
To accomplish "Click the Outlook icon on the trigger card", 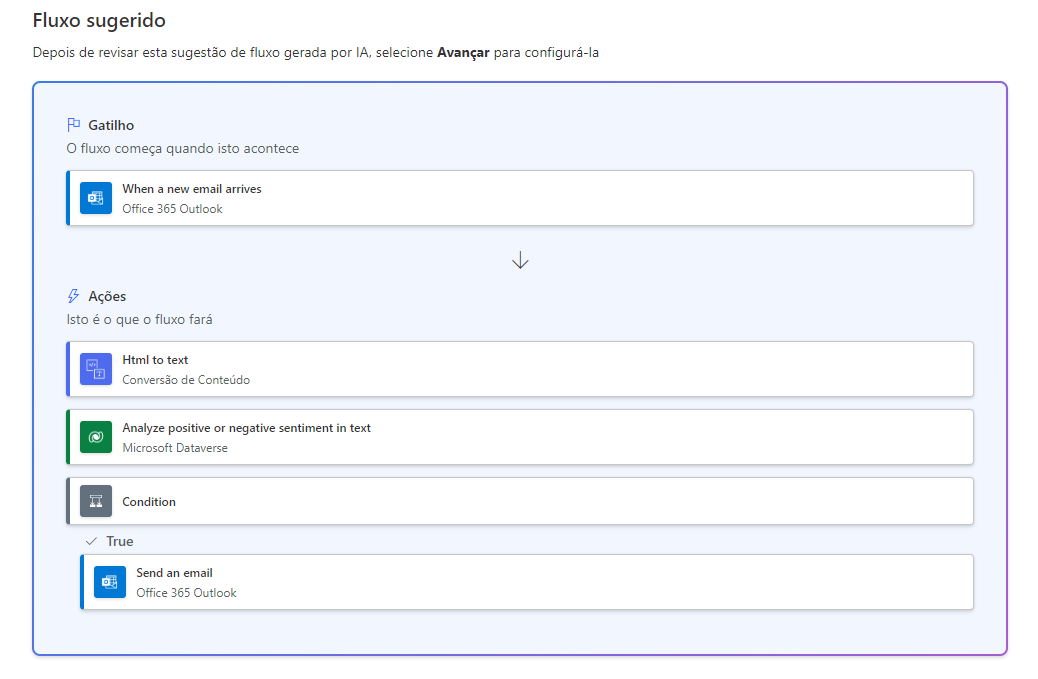I will click(x=96, y=198).
